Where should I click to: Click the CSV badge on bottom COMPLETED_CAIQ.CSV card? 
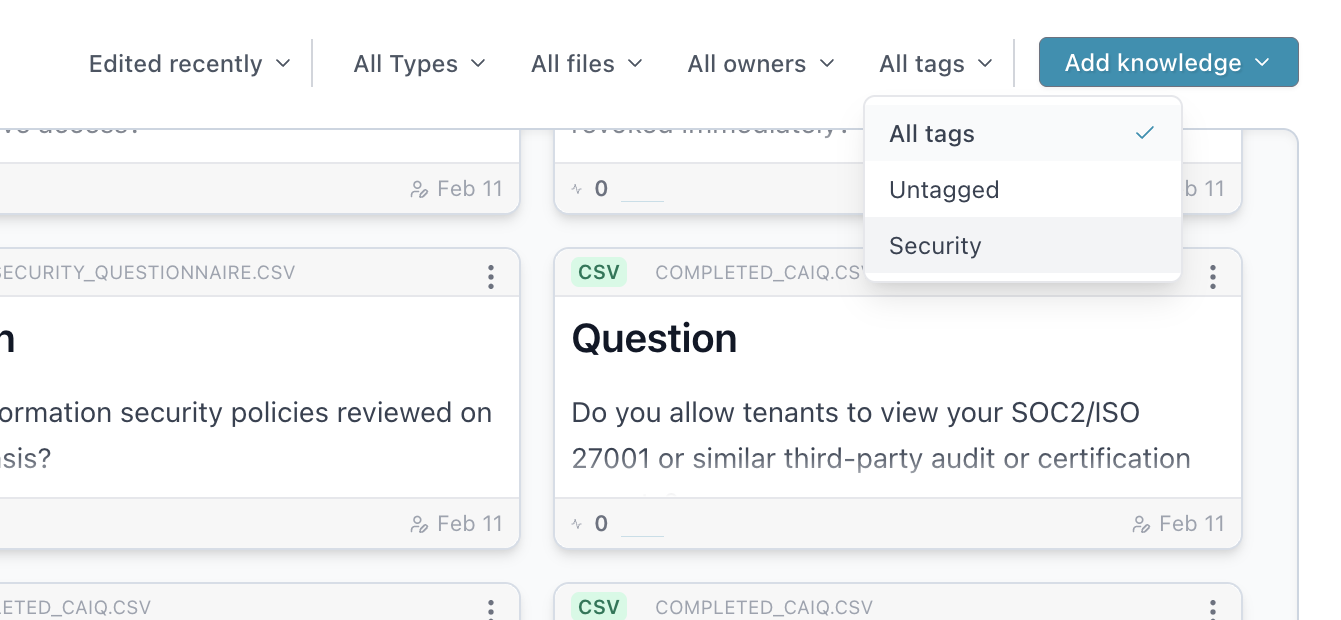[597, 607]
